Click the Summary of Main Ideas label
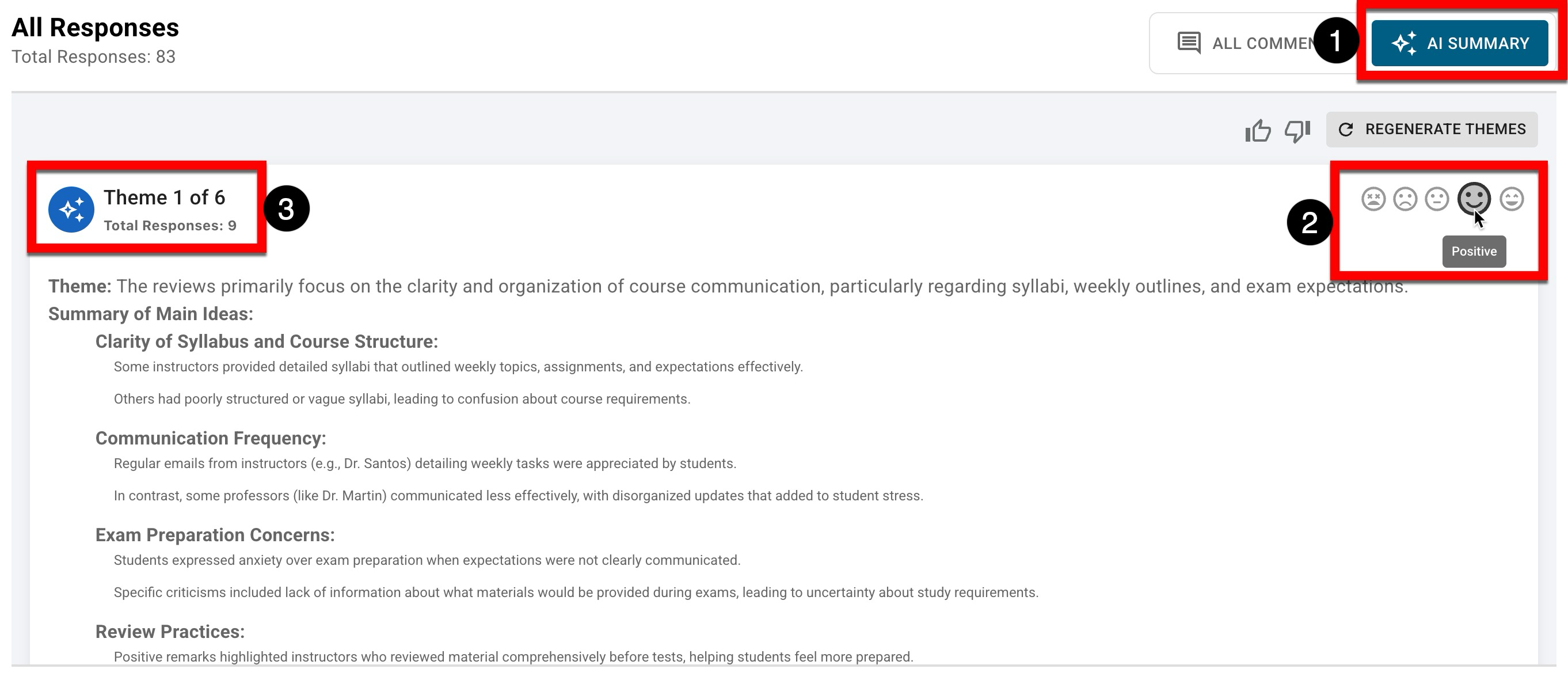The image size is (1568, 684). pyautogui.click(x=150, y=314)
